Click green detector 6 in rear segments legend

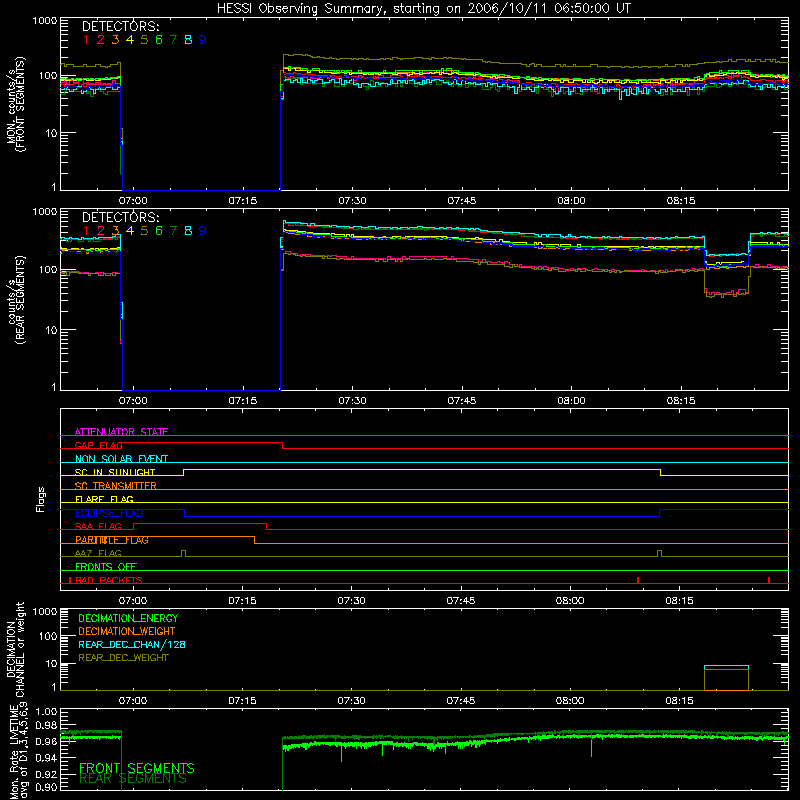(x=159, y=231)
